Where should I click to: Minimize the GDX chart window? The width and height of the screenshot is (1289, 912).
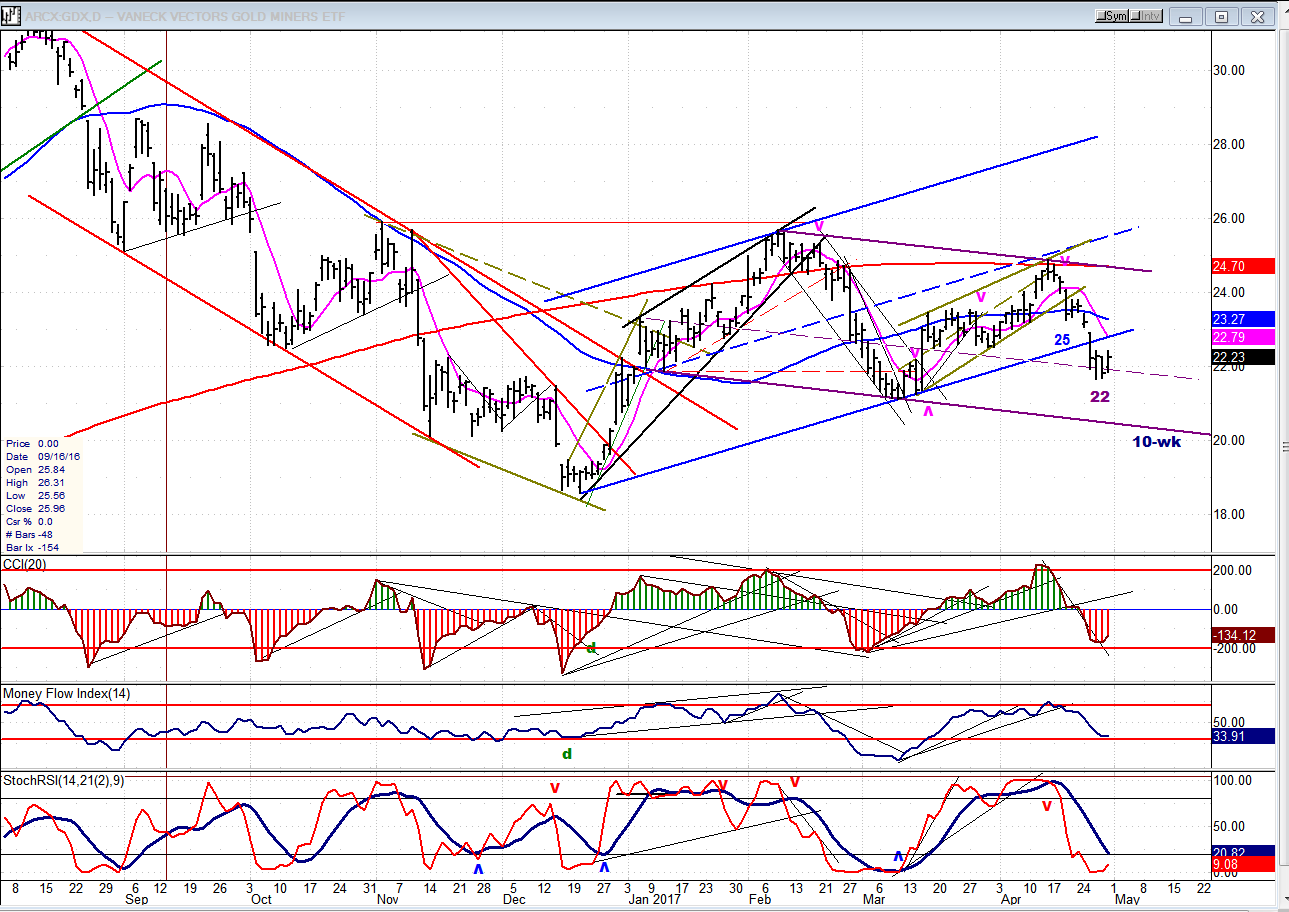[1187, 16]
